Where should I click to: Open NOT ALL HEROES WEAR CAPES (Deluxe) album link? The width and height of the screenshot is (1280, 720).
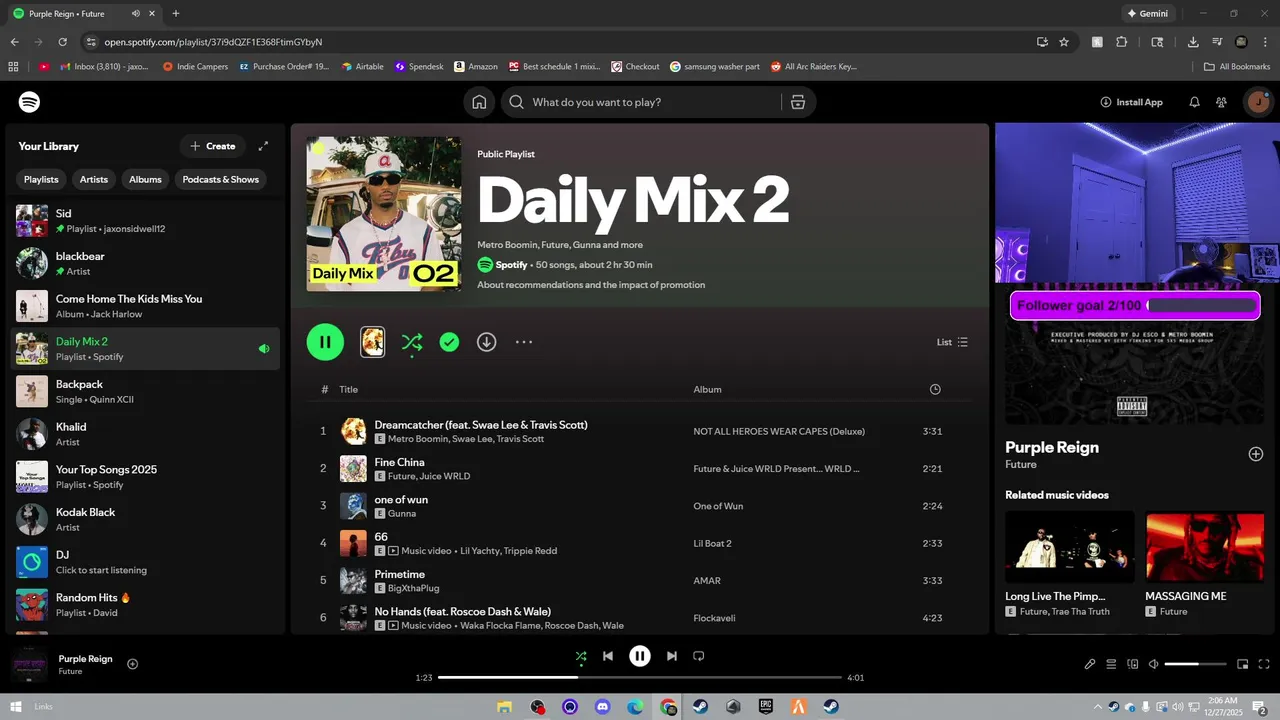[x=779, y=431]
